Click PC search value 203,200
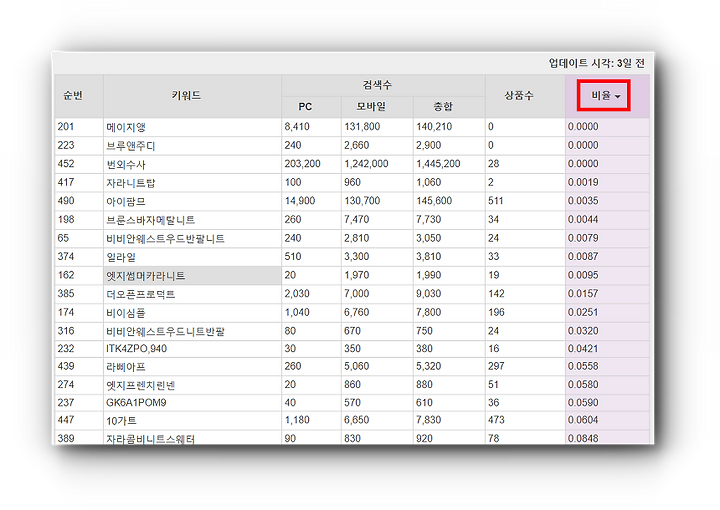The image size is (720, 510). pyautogui.click(x=302, y=164)
